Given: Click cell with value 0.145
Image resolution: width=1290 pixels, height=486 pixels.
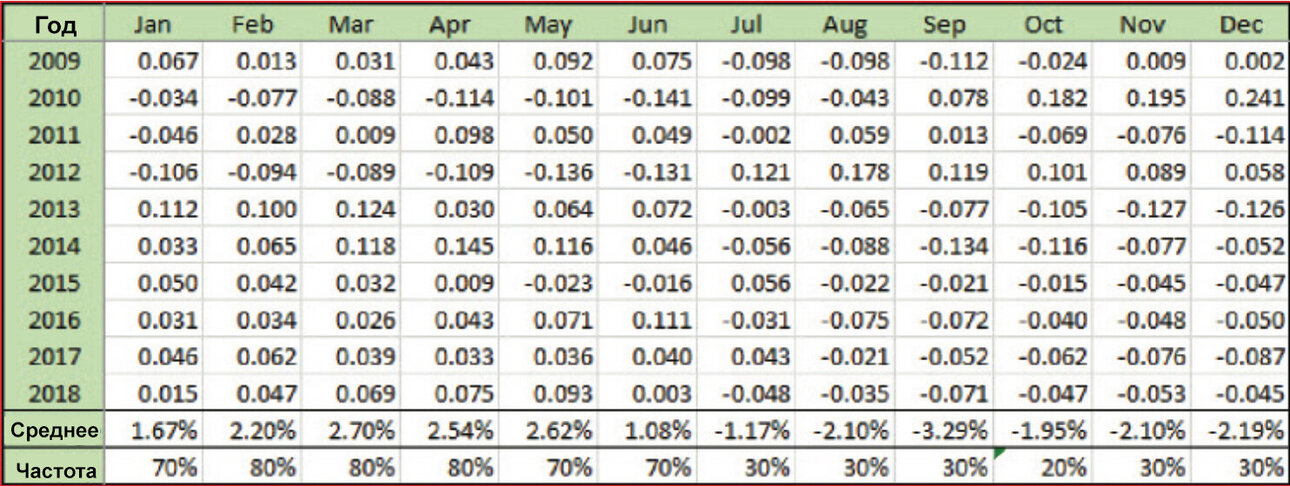Looking at the screenshot, I should (449, 245).
